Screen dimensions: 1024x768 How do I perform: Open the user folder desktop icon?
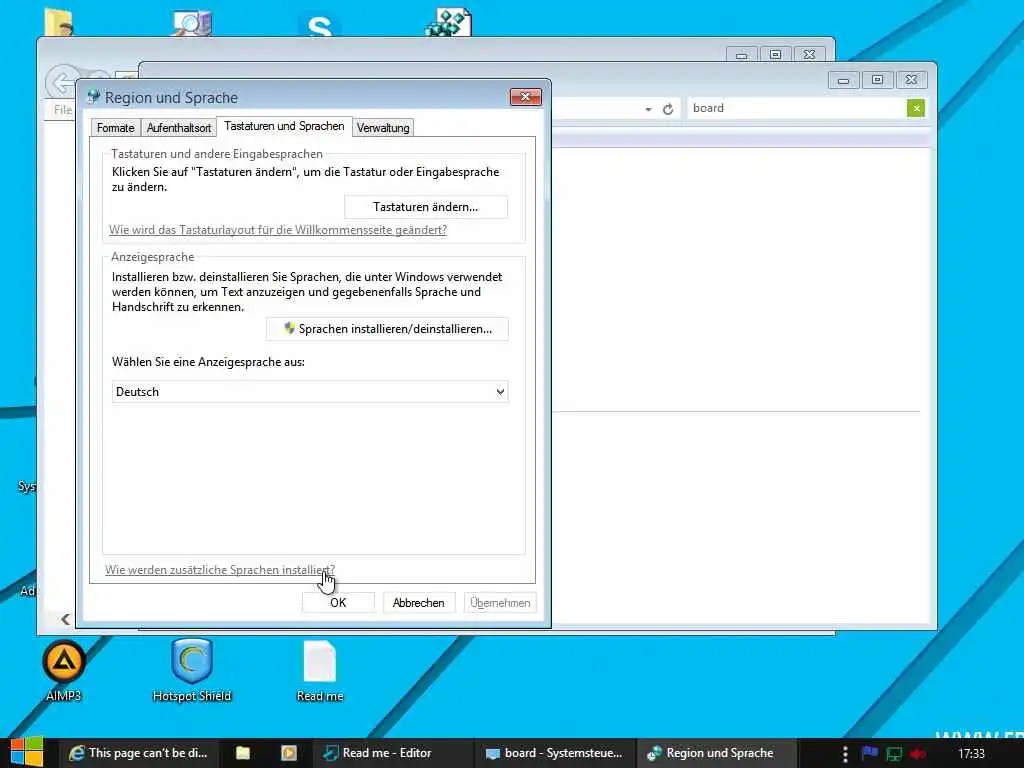(x=59, y=22)
